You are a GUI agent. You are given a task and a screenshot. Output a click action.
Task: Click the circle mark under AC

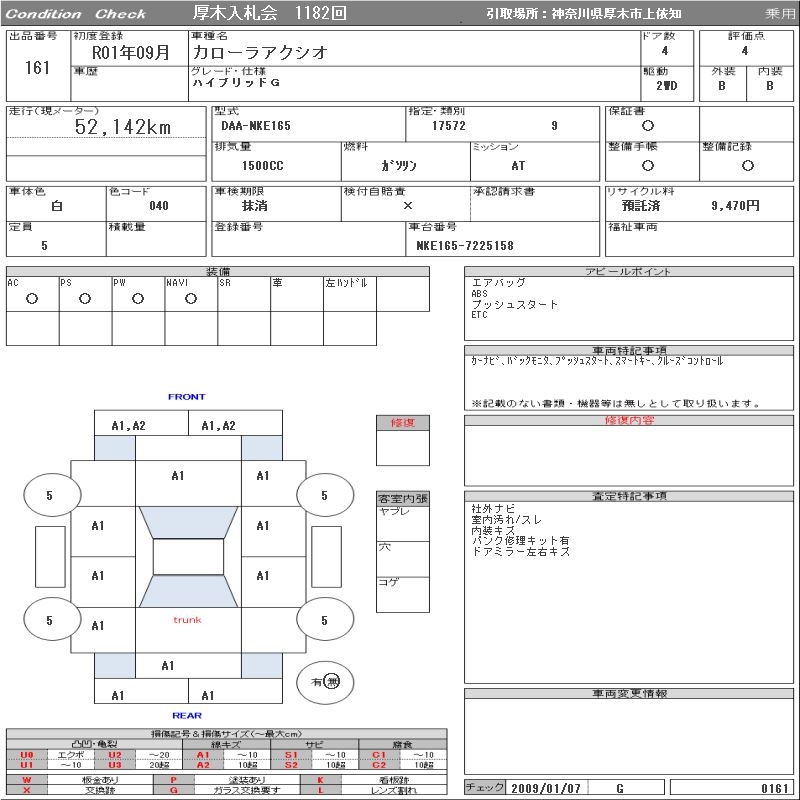[32, 298]
